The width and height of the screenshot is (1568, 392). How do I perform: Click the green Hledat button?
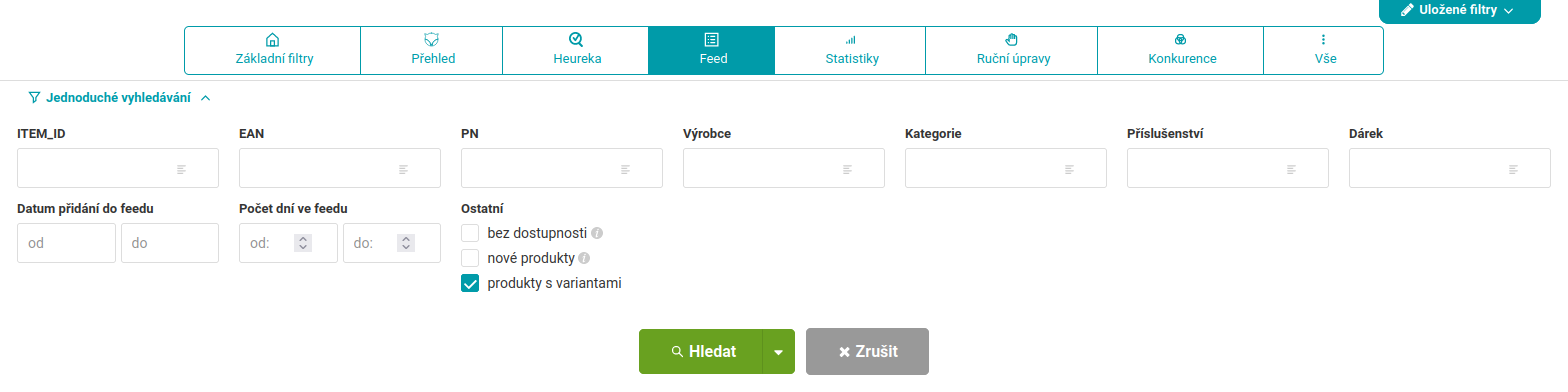(701, 352)
